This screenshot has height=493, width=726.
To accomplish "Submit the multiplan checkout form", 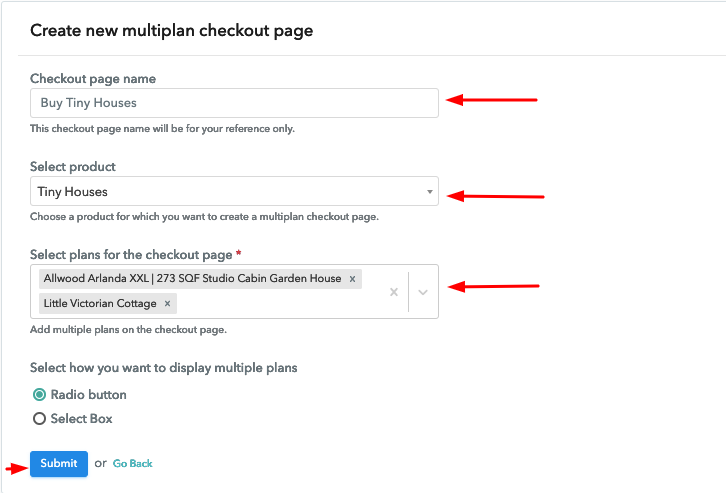I will tap(59, 463).
